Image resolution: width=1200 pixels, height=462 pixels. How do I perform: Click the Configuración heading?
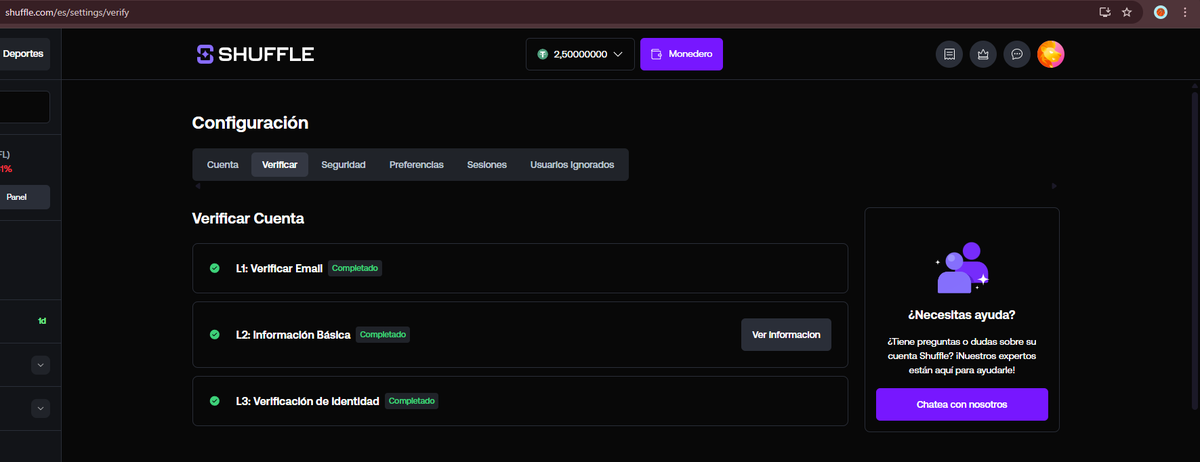click(x=250, y=123)
